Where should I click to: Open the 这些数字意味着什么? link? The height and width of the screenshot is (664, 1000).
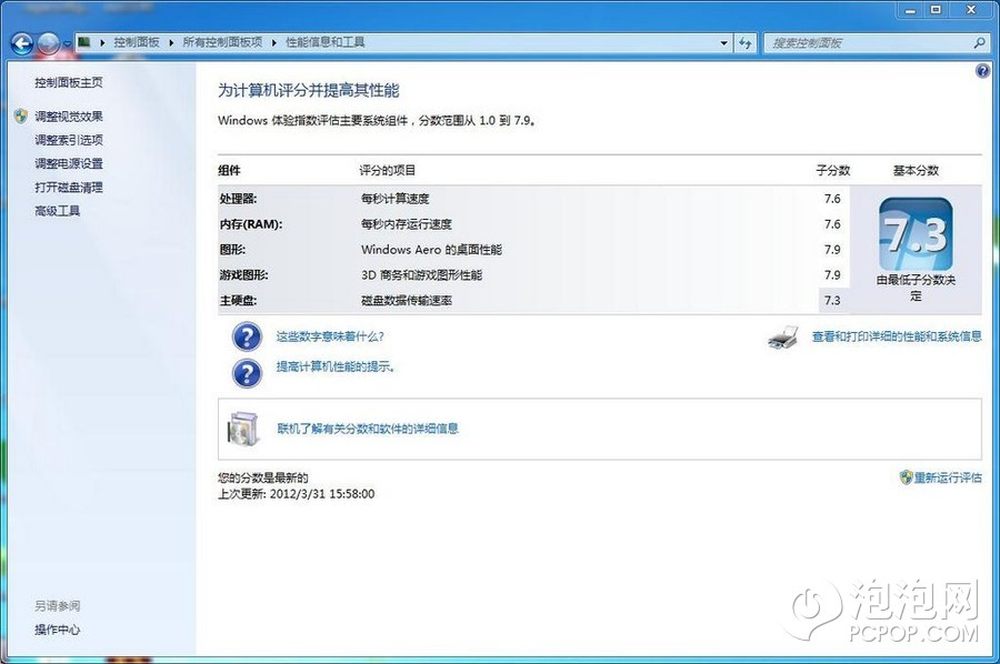pyautogui.click(x=330, y=336)
